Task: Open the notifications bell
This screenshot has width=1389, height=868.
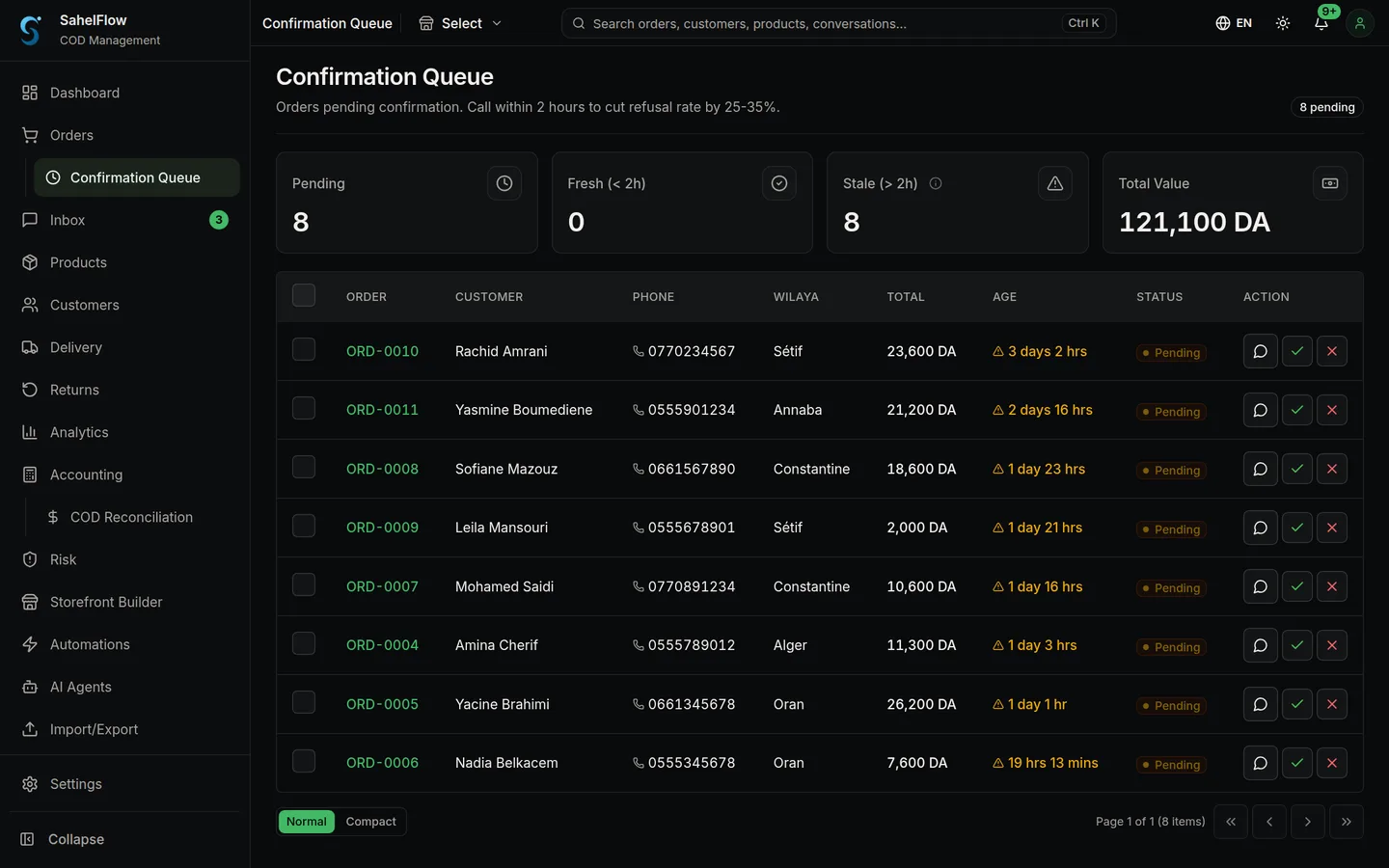Action: 1321,23
